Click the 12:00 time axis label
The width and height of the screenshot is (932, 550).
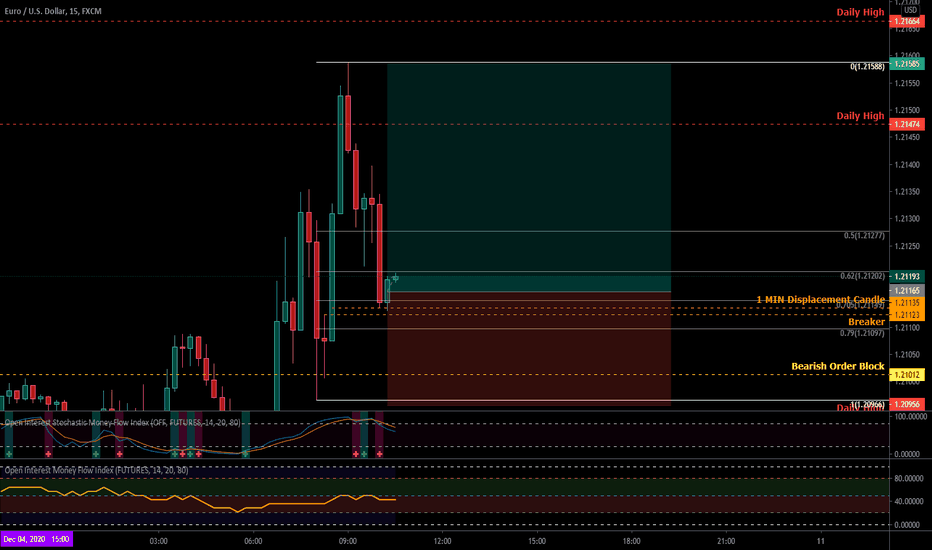click(442, 541)
